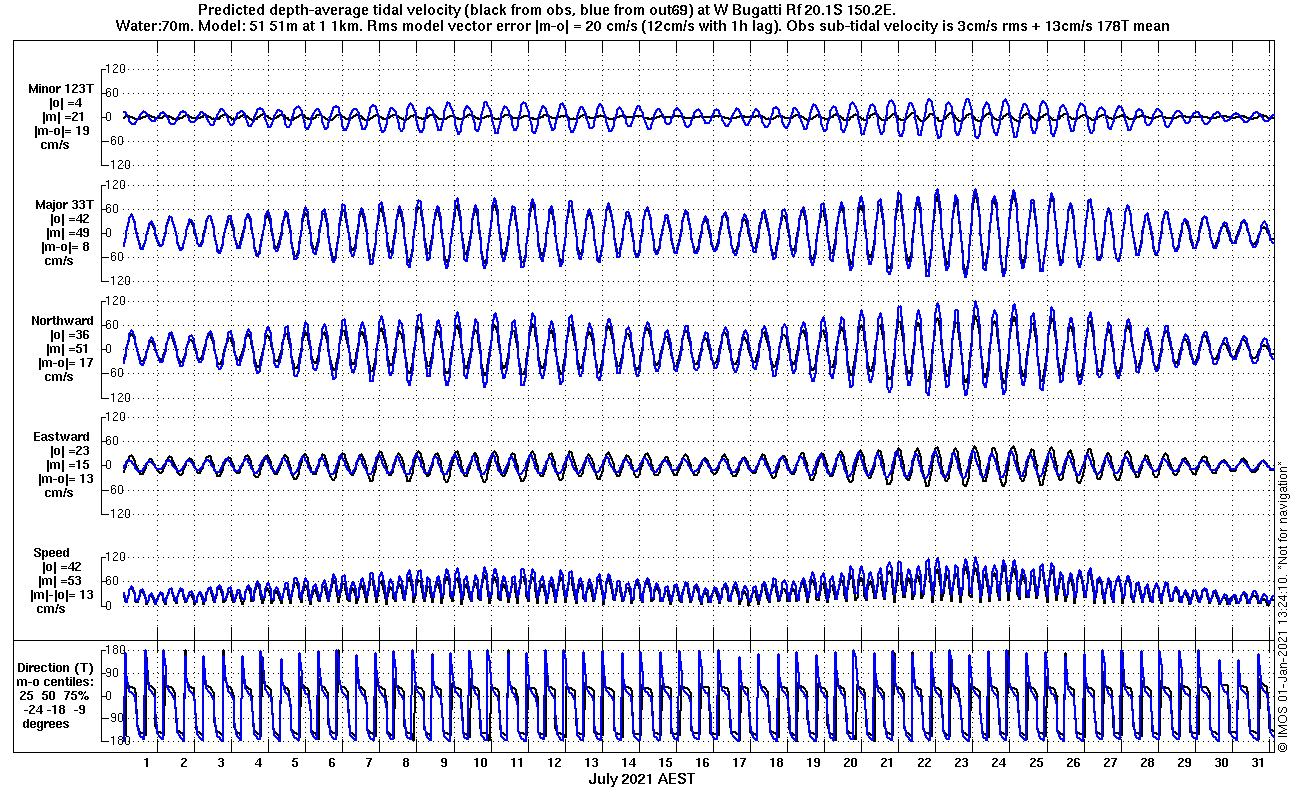Select the 'Northward' panel label
Image resolution: width=1300 pixels, height=800 pixels.
(62, 321)
